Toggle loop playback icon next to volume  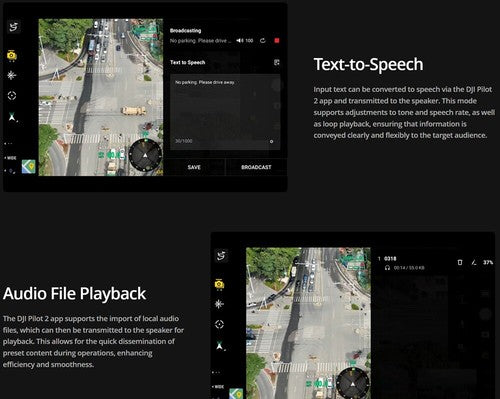click(263, 41)
